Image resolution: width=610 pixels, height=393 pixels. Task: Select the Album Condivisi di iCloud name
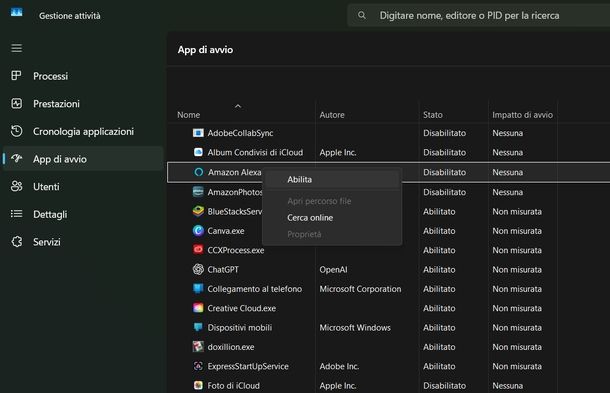point(255,152)
